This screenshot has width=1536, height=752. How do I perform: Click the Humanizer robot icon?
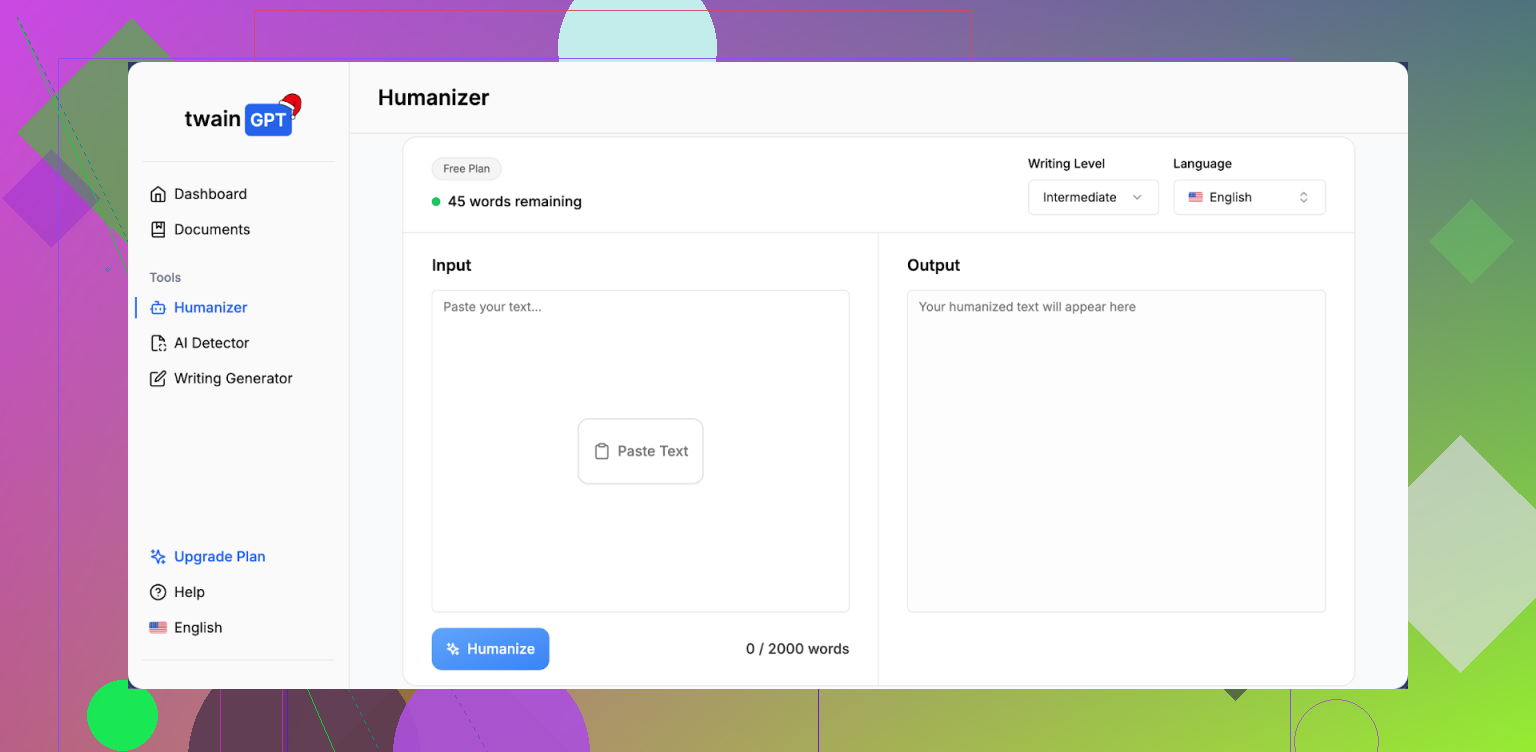(157, 308)
